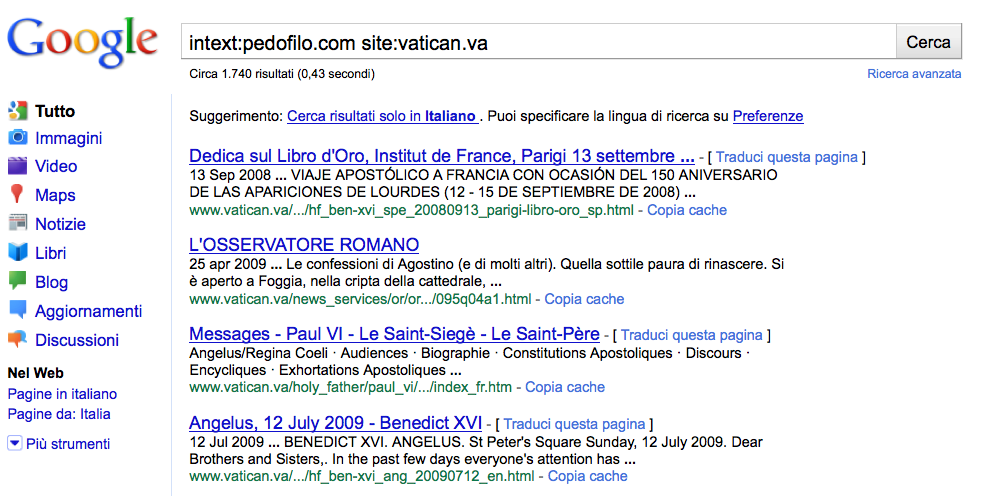
Task: Click the Aggiornamenti blue bubble icon
Action: click(17, 311)
